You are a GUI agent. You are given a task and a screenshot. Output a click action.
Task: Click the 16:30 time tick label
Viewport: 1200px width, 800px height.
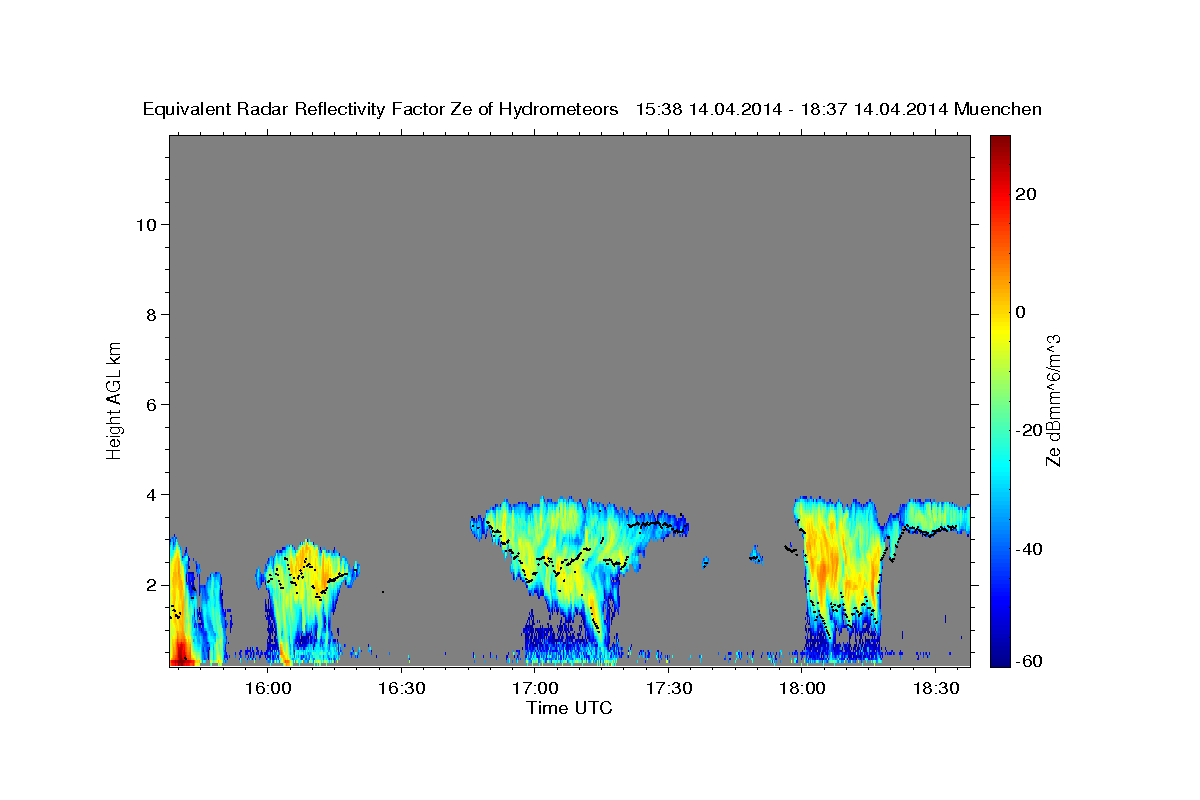point(402,689)
